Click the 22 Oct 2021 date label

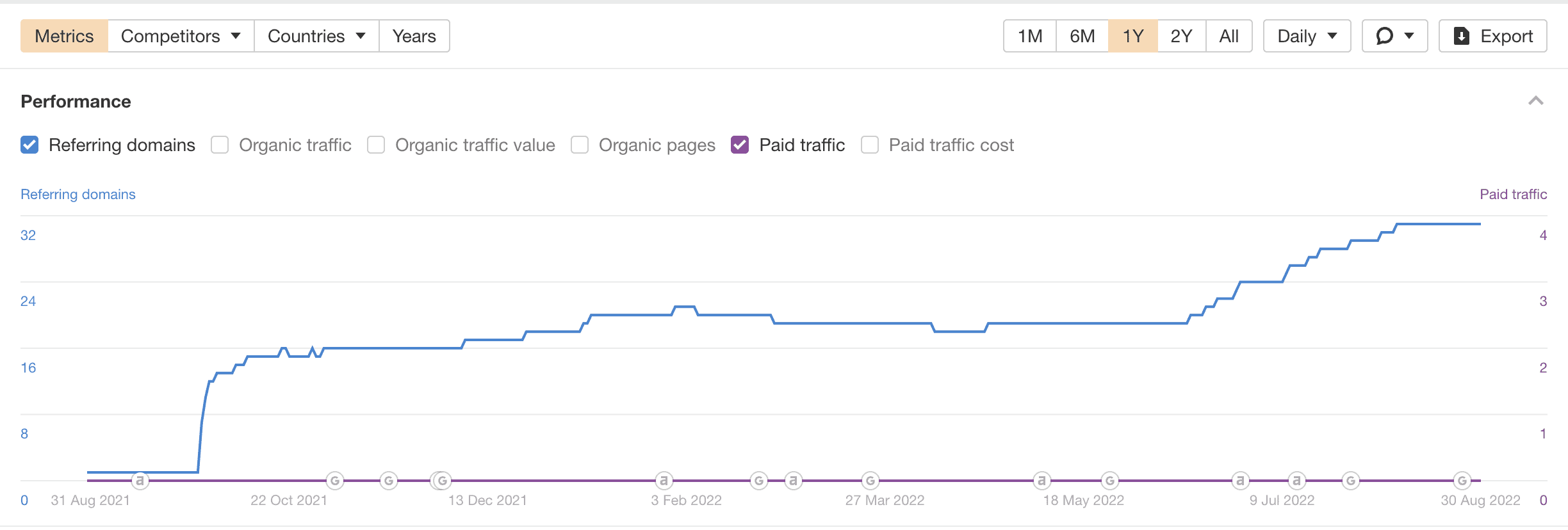(289, 500)
